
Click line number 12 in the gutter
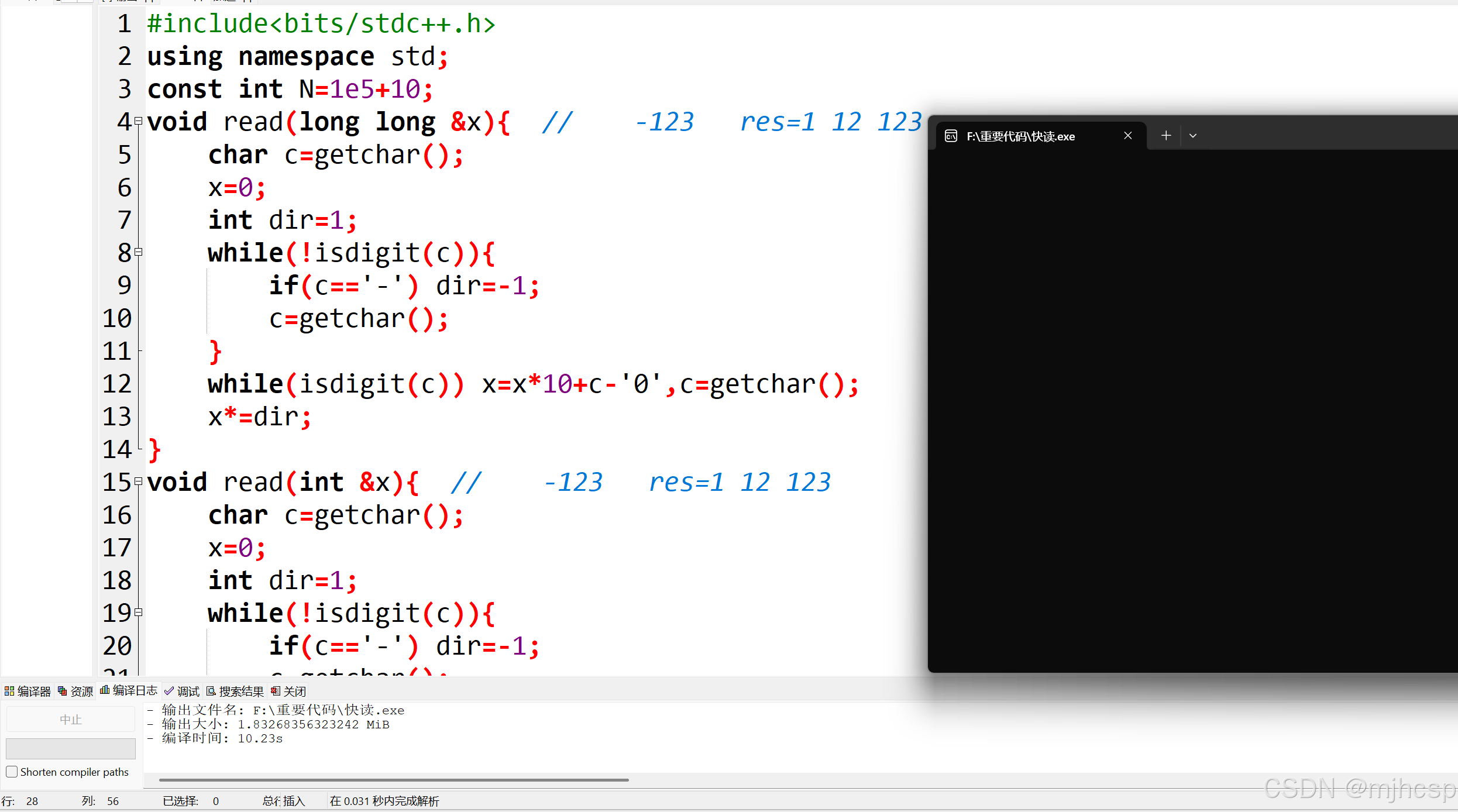117,384
